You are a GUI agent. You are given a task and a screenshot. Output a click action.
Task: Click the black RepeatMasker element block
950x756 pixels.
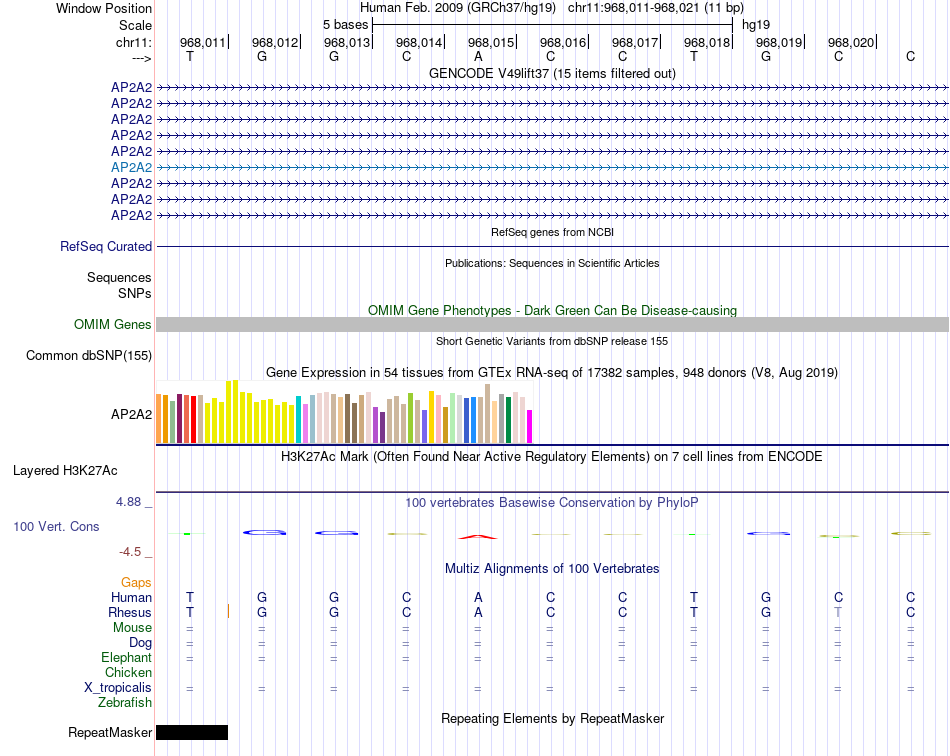(192, 732)
